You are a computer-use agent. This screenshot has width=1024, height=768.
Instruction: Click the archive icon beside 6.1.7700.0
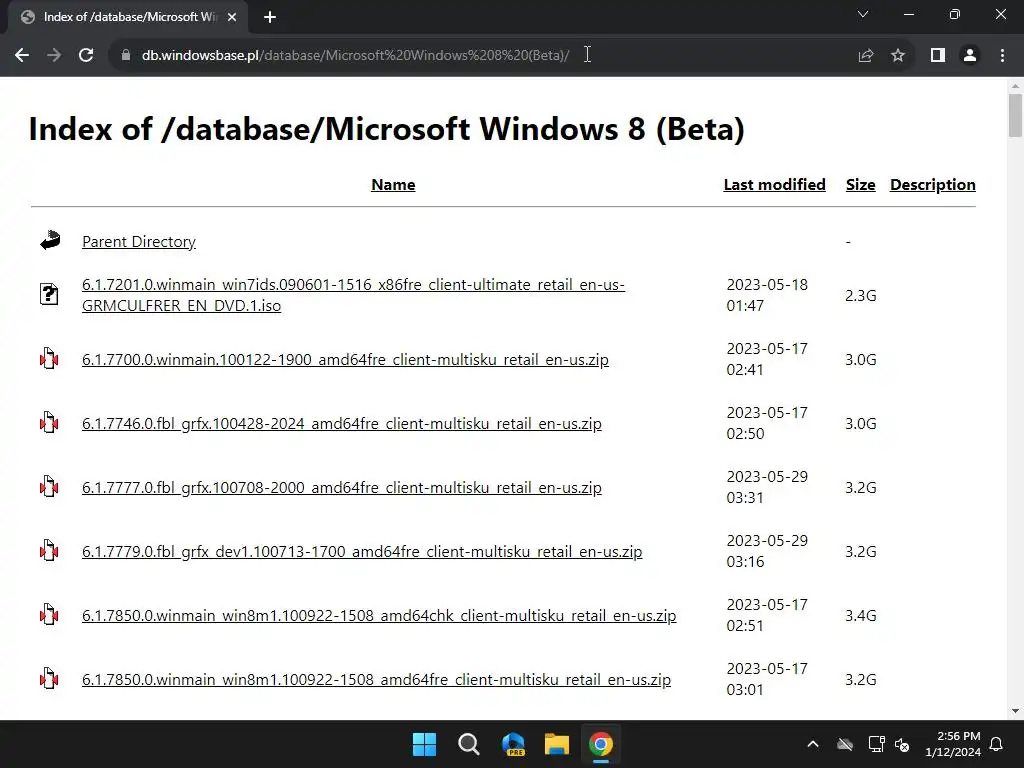[x=49, y=359]
